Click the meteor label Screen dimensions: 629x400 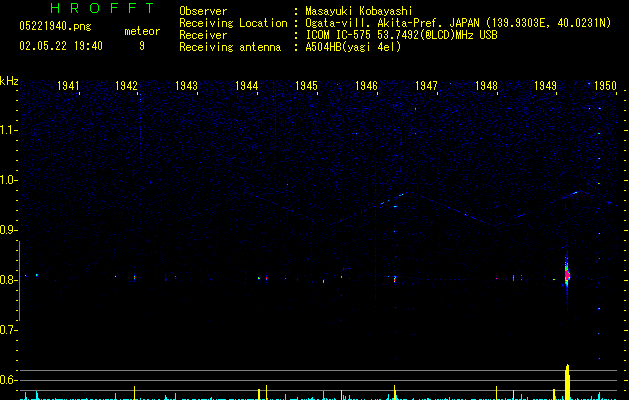(142, 31)
